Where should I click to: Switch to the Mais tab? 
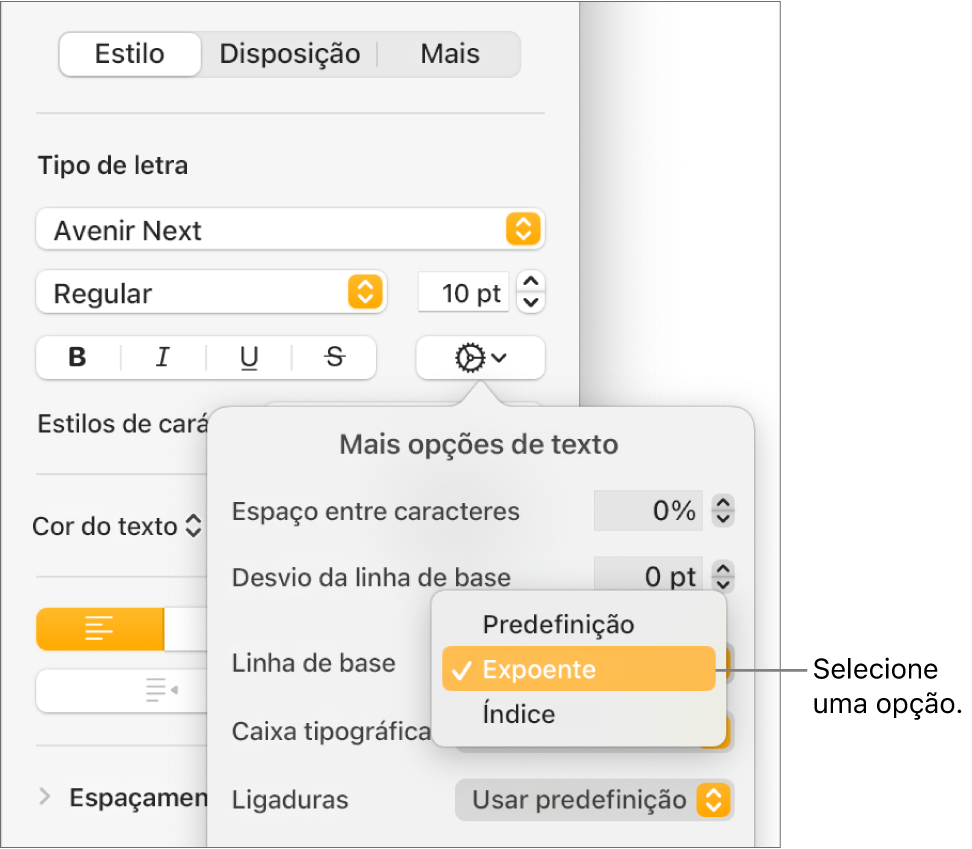click(450, 54)
